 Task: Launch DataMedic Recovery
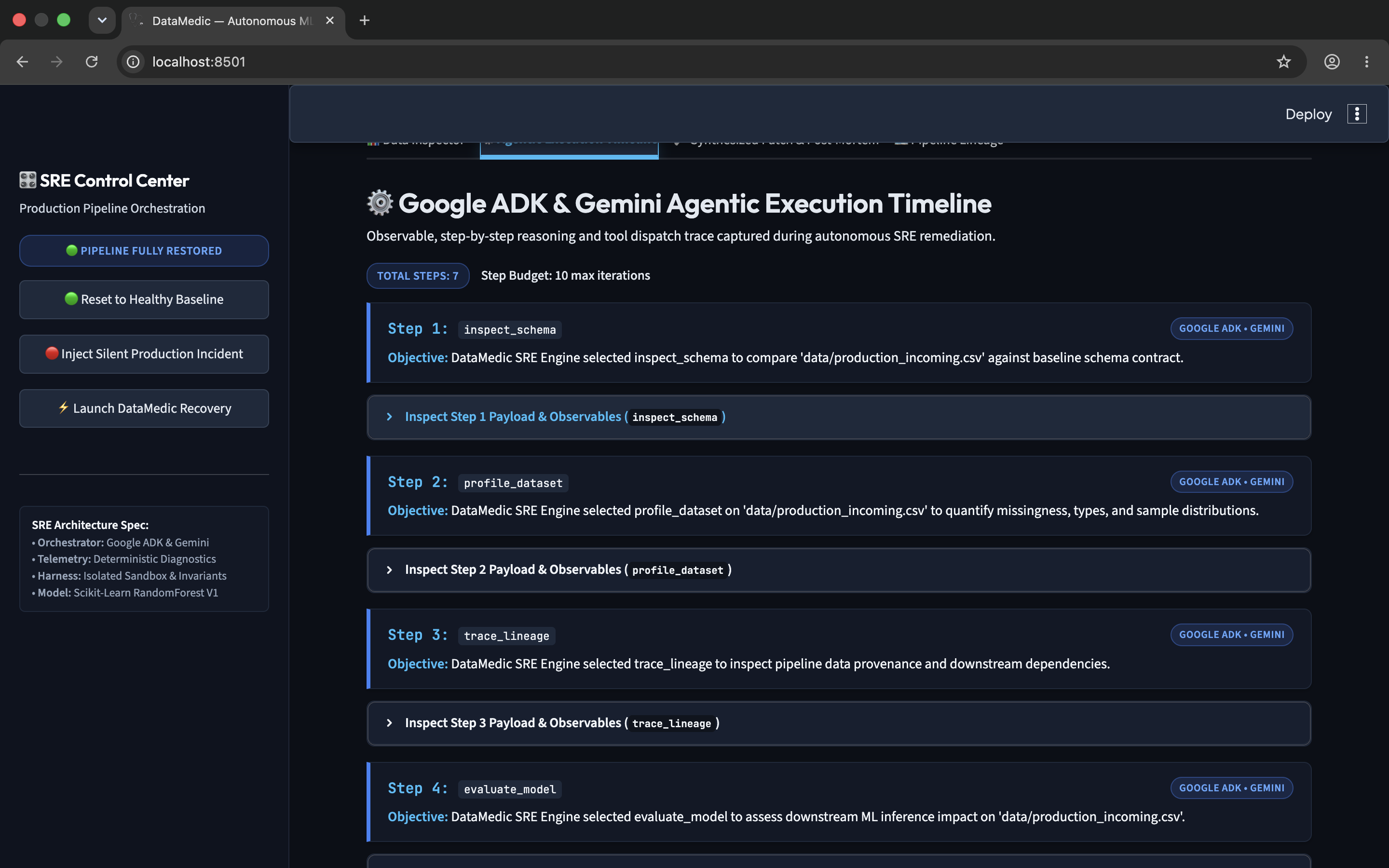[x=144, y=408]
